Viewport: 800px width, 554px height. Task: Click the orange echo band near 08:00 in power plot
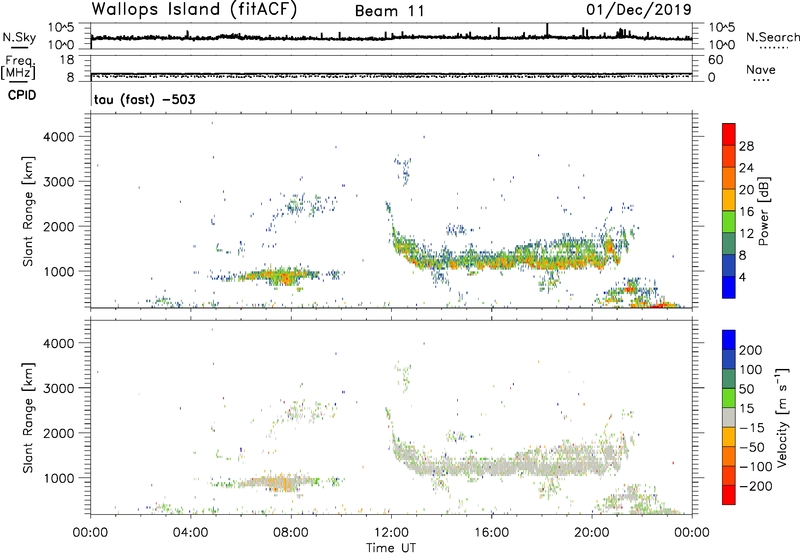281,276
